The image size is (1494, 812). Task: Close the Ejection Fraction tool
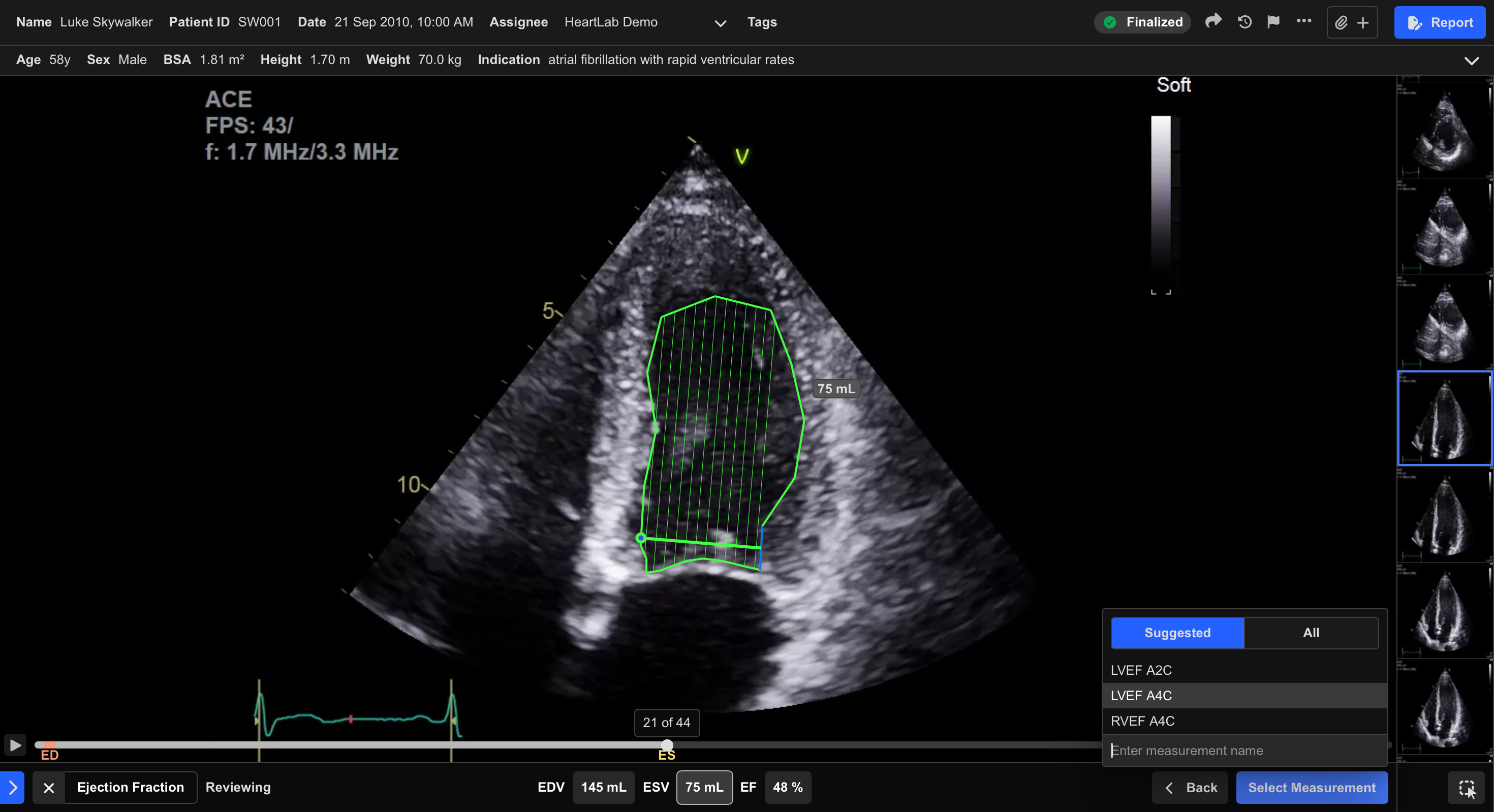coord(49,788)
